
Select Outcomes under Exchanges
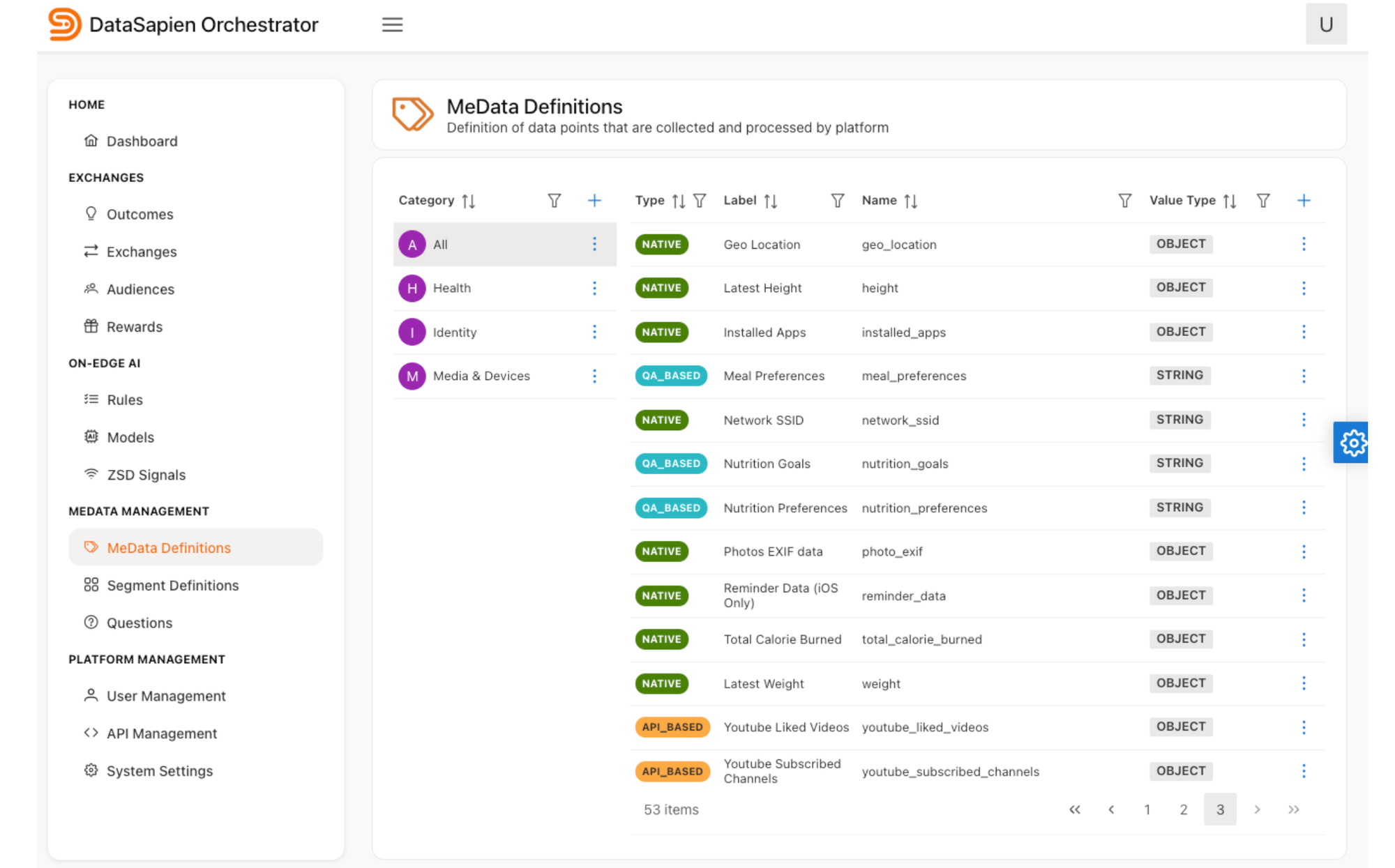click(x=139, y=214)
